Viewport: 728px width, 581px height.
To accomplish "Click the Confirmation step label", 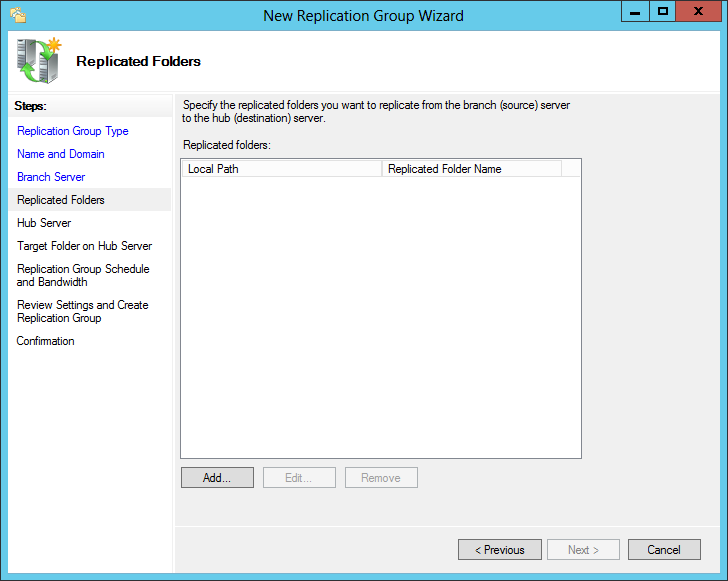I will (46, 341).
